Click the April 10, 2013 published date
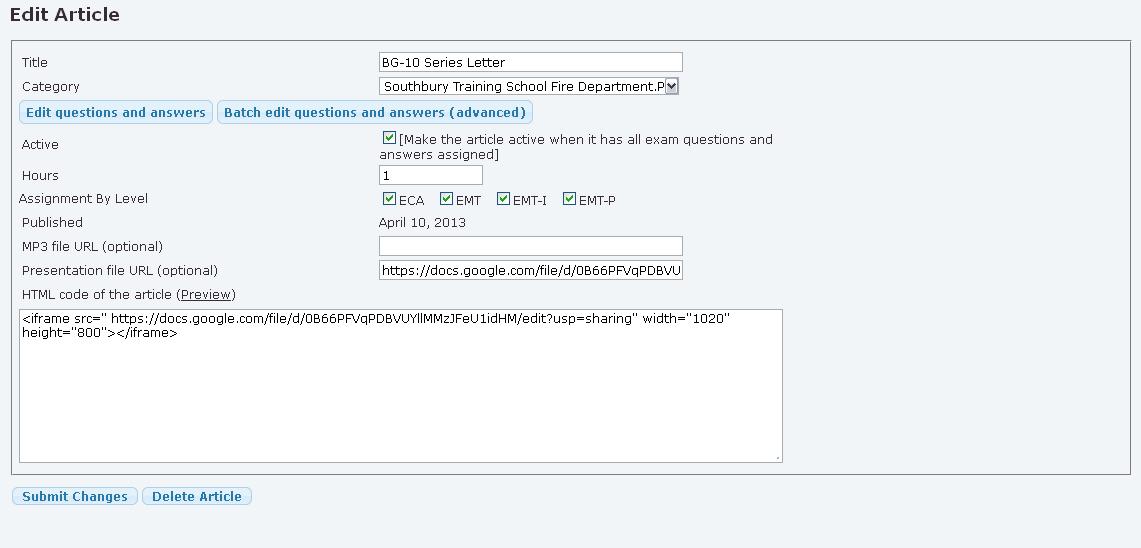This screenshot has width=1141, height=548. point(422,222)
